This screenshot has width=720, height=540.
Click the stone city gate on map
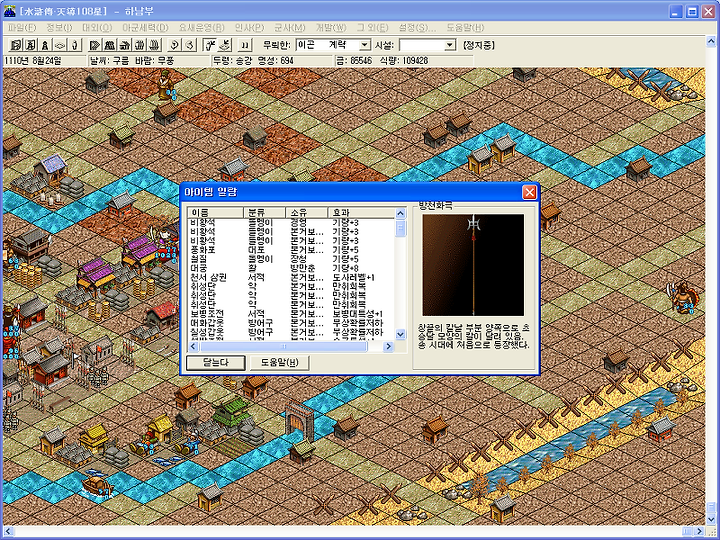coord(299,419)
